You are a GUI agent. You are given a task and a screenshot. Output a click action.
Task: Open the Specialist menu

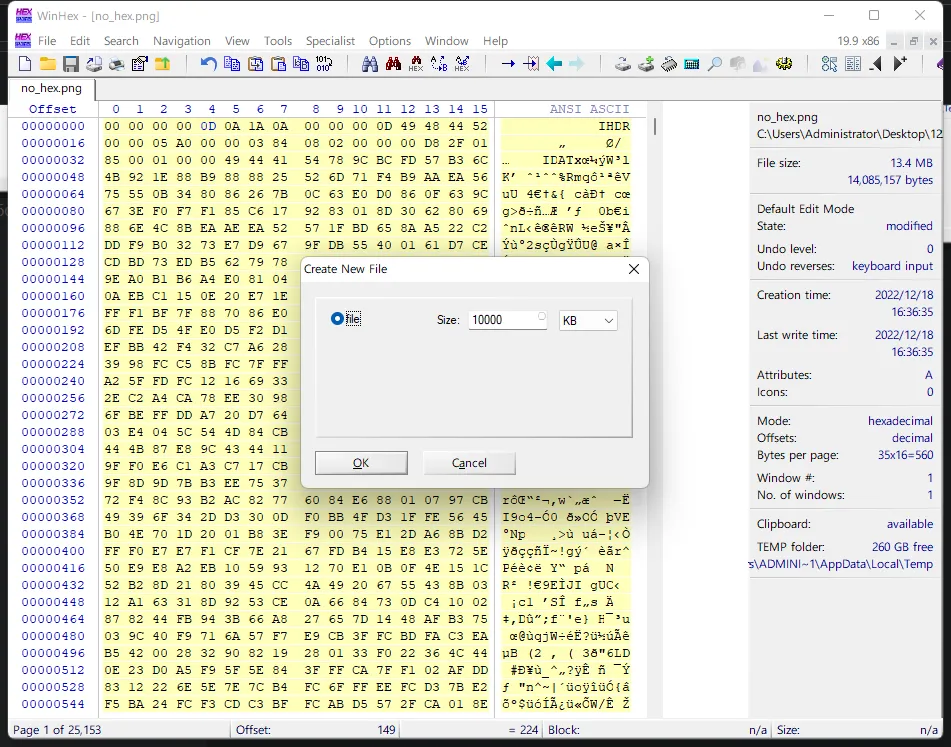[x=330, y=41]
